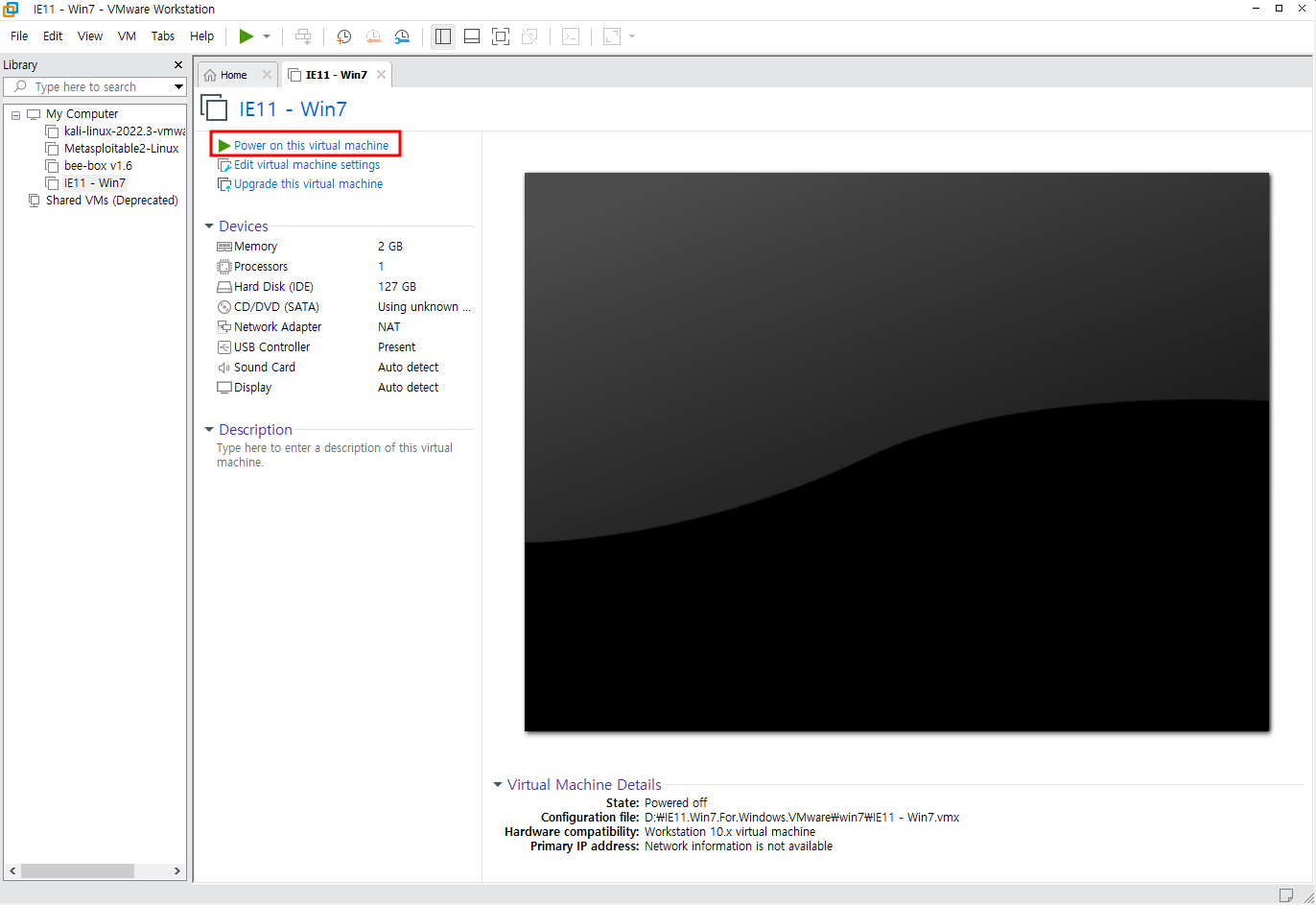The width and height of the screenshot is (1316, 905).
Task: Select Metasploitable2-Linux in library
Action: click(121, 149)
